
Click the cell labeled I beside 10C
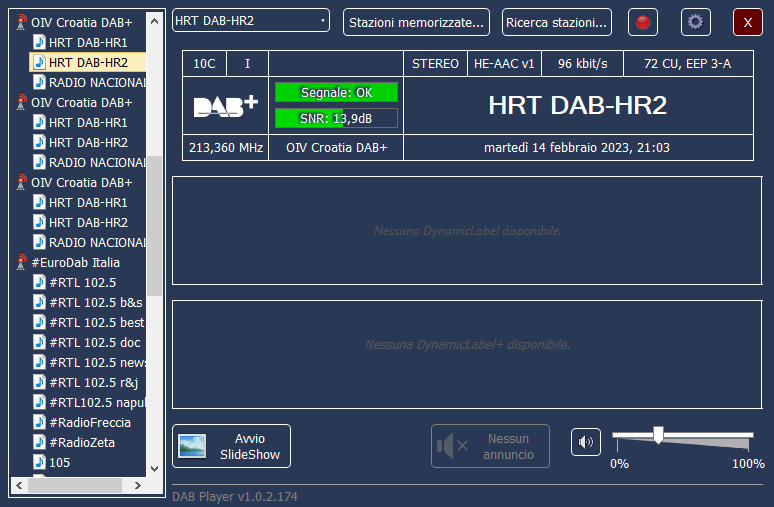click(247, 64)
